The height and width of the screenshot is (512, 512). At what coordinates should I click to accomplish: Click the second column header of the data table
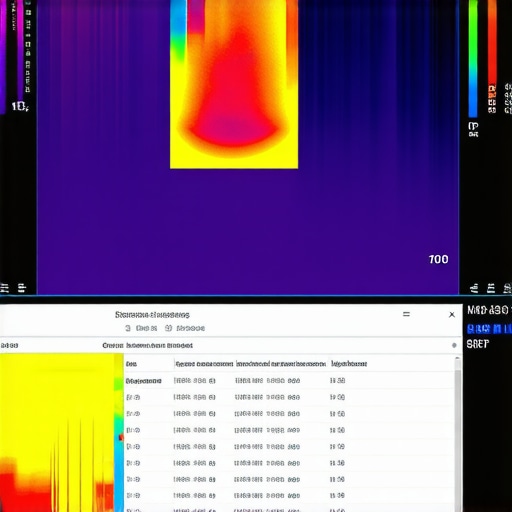[204, 364]
